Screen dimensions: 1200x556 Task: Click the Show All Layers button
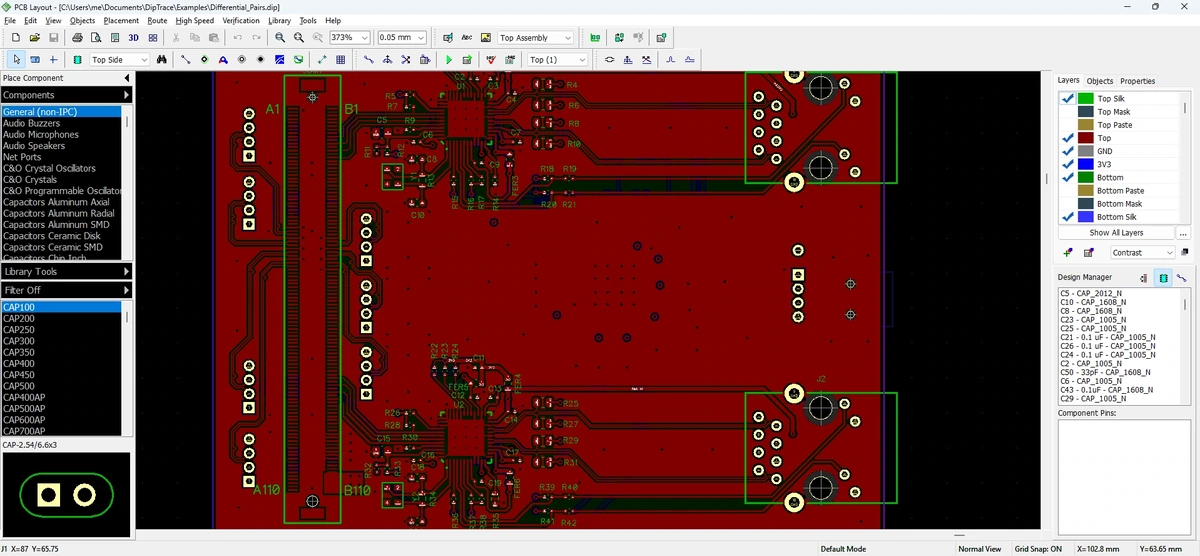coord(1116,233)
